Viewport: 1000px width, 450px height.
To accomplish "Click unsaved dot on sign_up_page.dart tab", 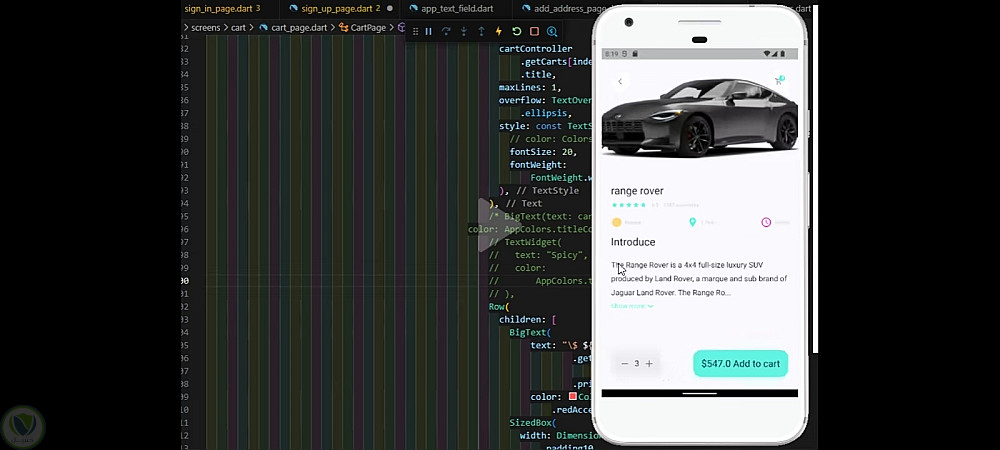I will (389, 8).
